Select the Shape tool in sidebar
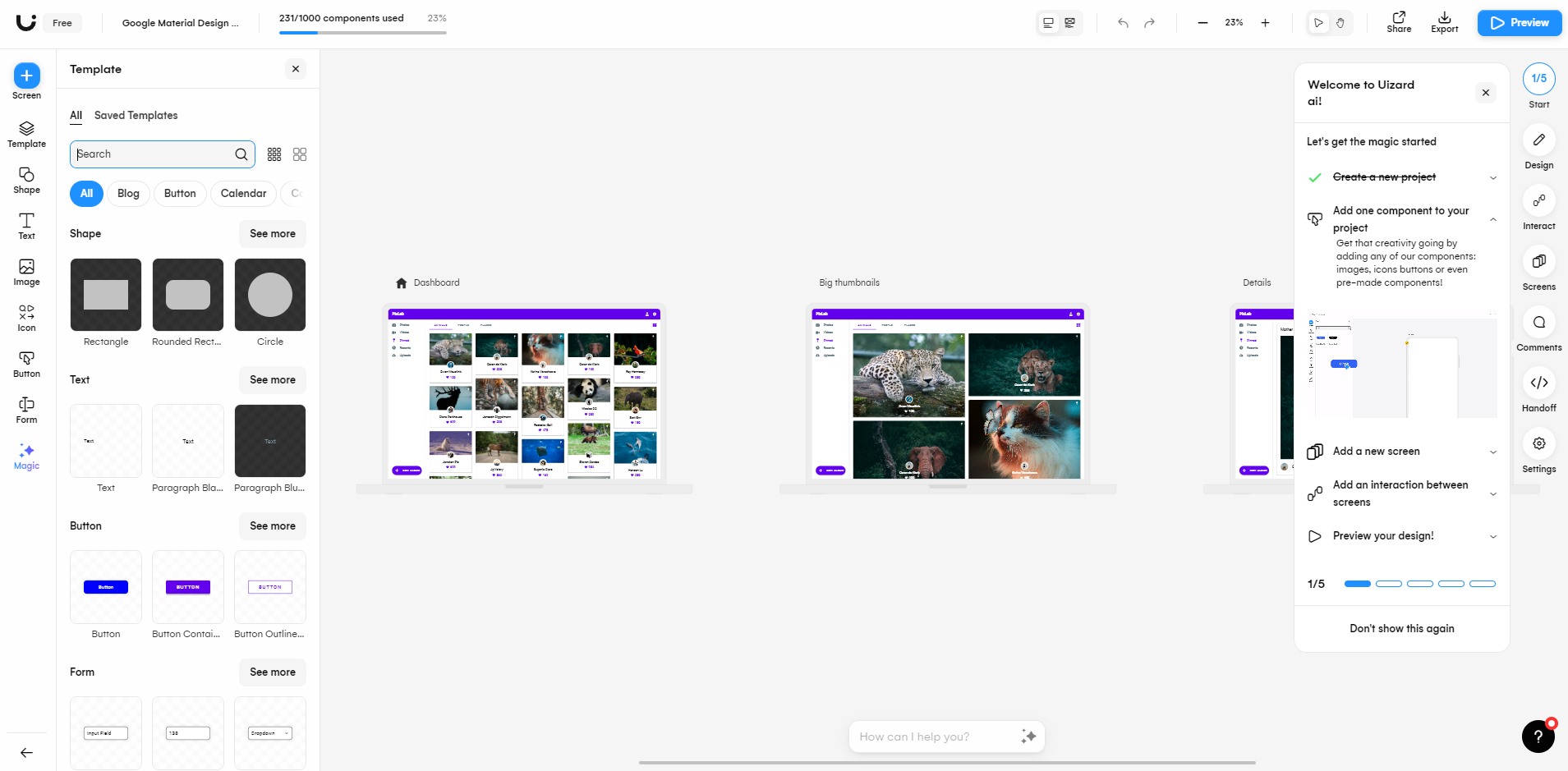The image size is (1568, 771). 26,181
